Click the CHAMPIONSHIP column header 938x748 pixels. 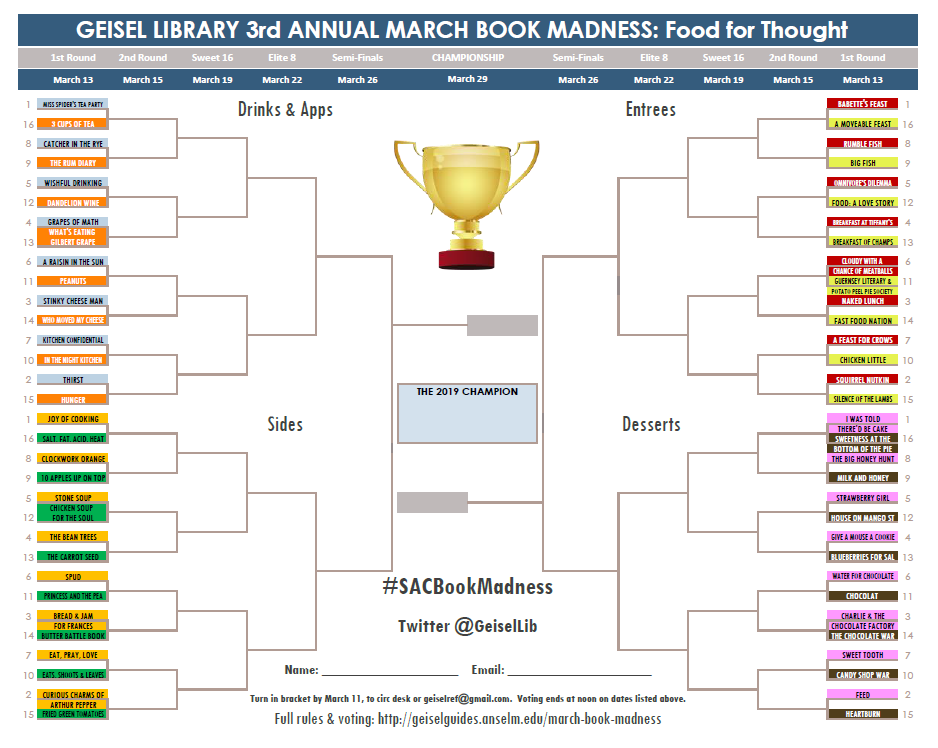click(x=468, y=57)
